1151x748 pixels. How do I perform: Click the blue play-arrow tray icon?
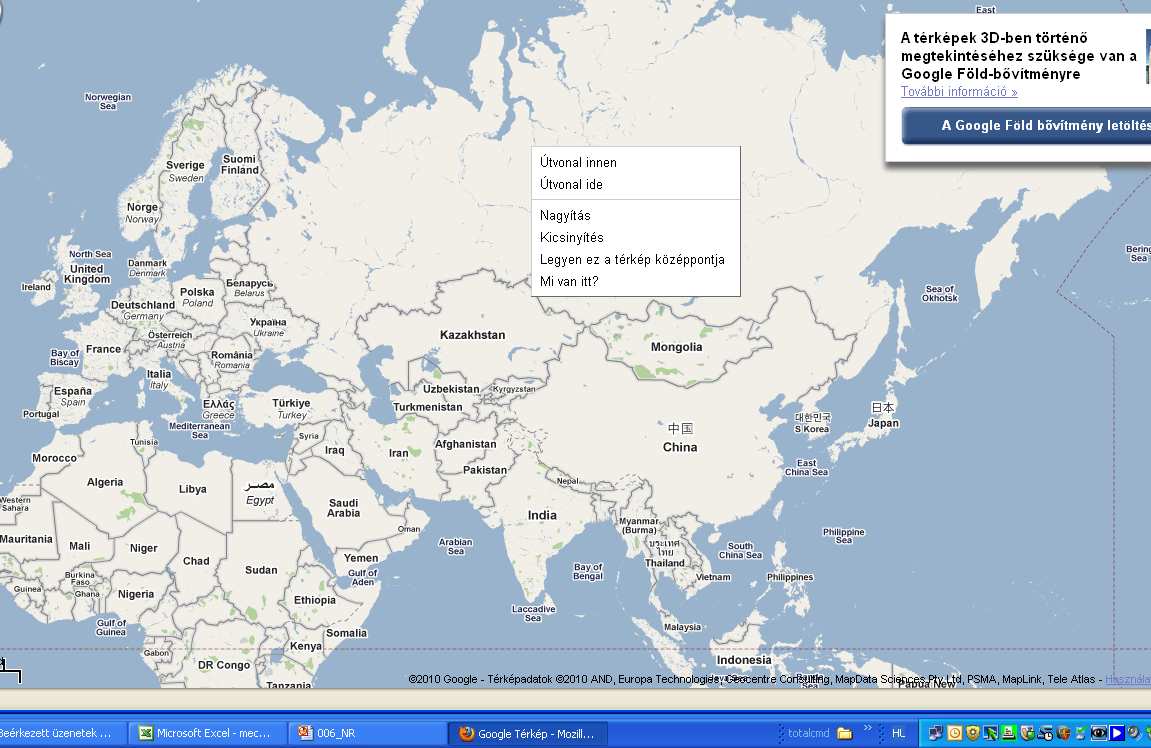point(1117,733)
